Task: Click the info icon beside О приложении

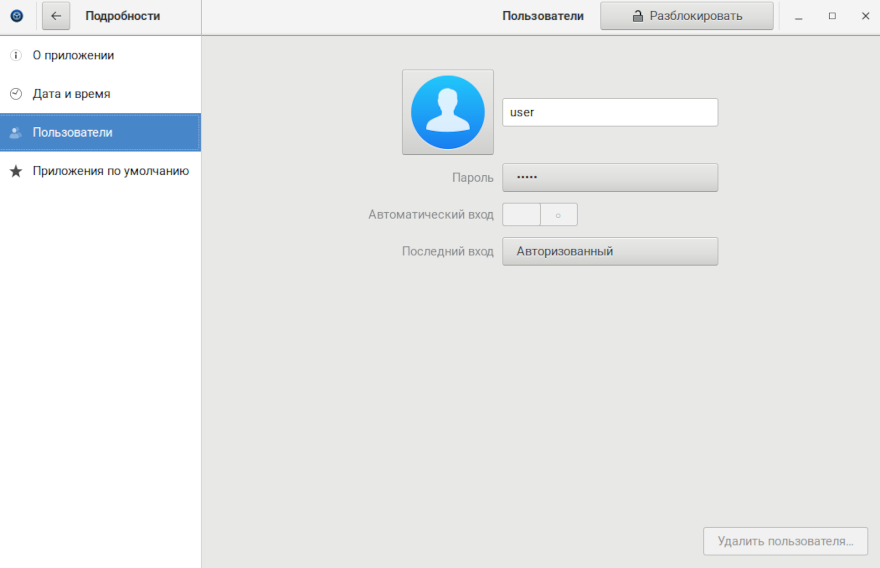Action: pyautogui.click(x=16, y=56)
